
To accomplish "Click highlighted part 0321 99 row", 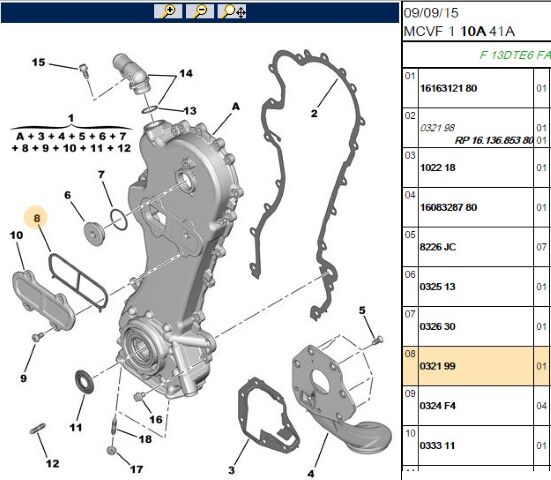I will point(476,365).
